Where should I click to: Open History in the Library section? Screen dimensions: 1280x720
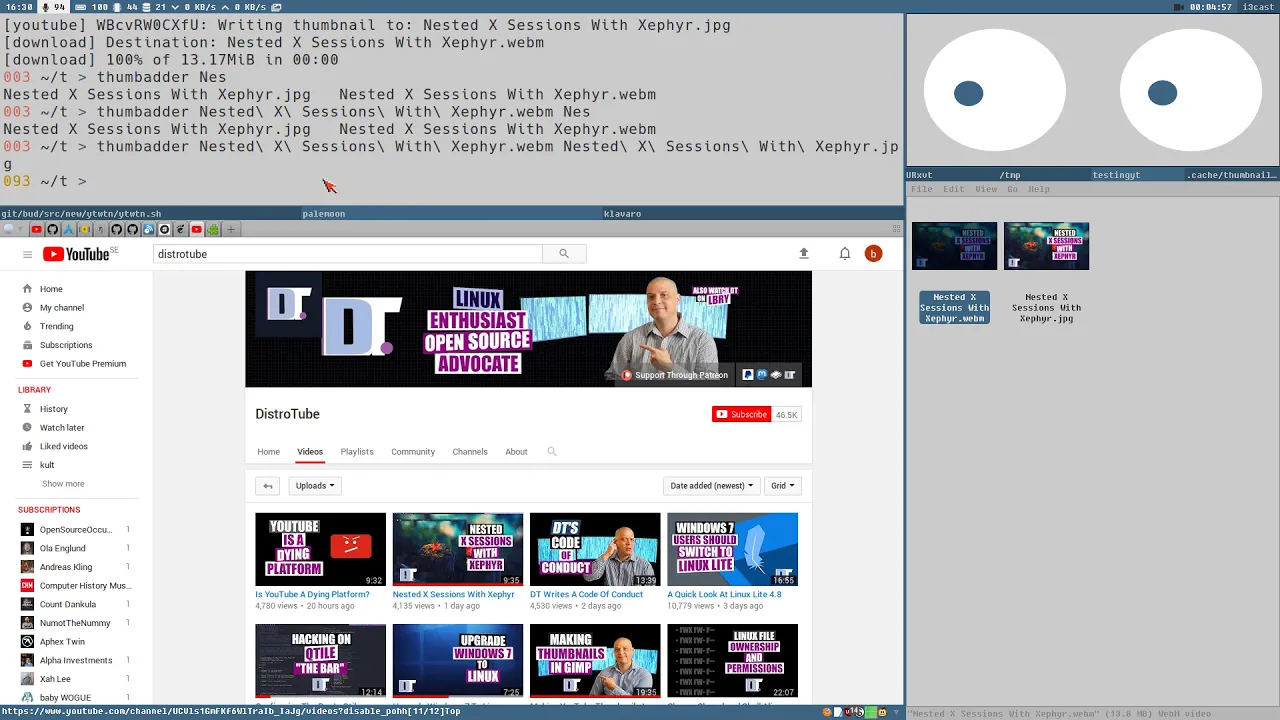pos(54,409)
